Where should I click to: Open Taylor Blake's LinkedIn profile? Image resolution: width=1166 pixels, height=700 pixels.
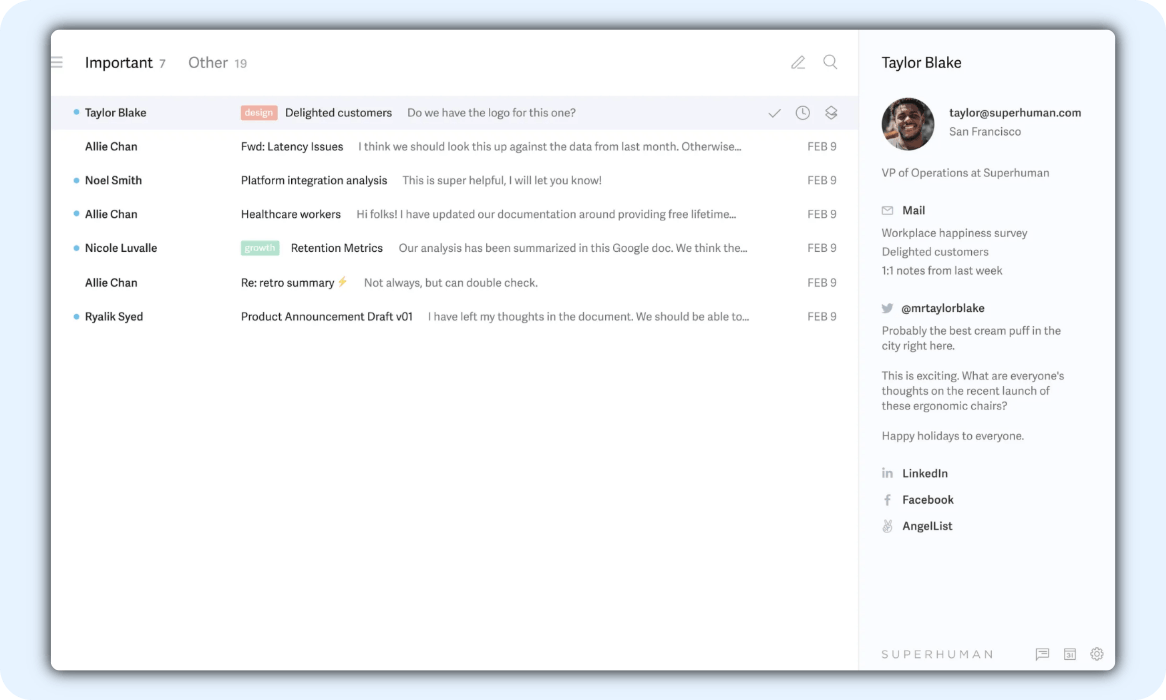pyautogui.click(x=924, y=474)
